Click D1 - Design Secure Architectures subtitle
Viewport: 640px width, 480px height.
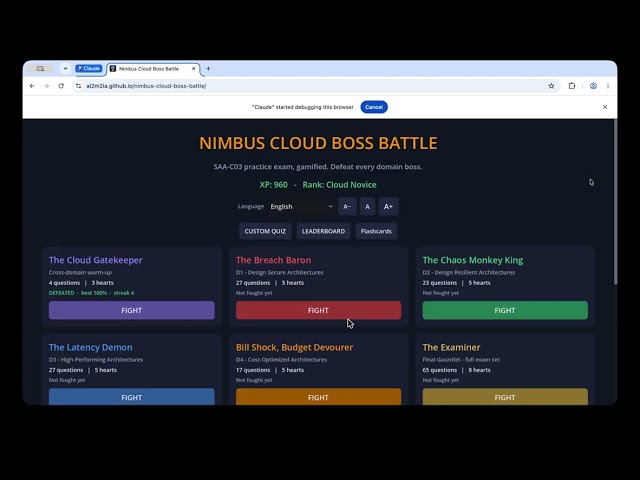[280, 272]
